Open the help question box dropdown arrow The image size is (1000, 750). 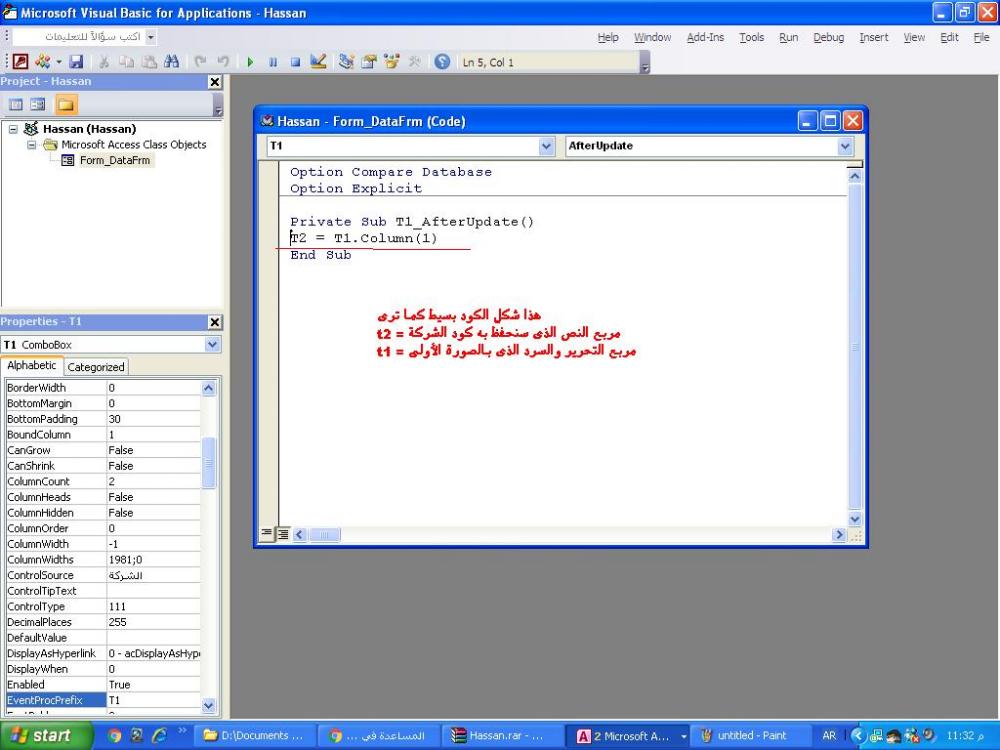(x=151, y=37)
